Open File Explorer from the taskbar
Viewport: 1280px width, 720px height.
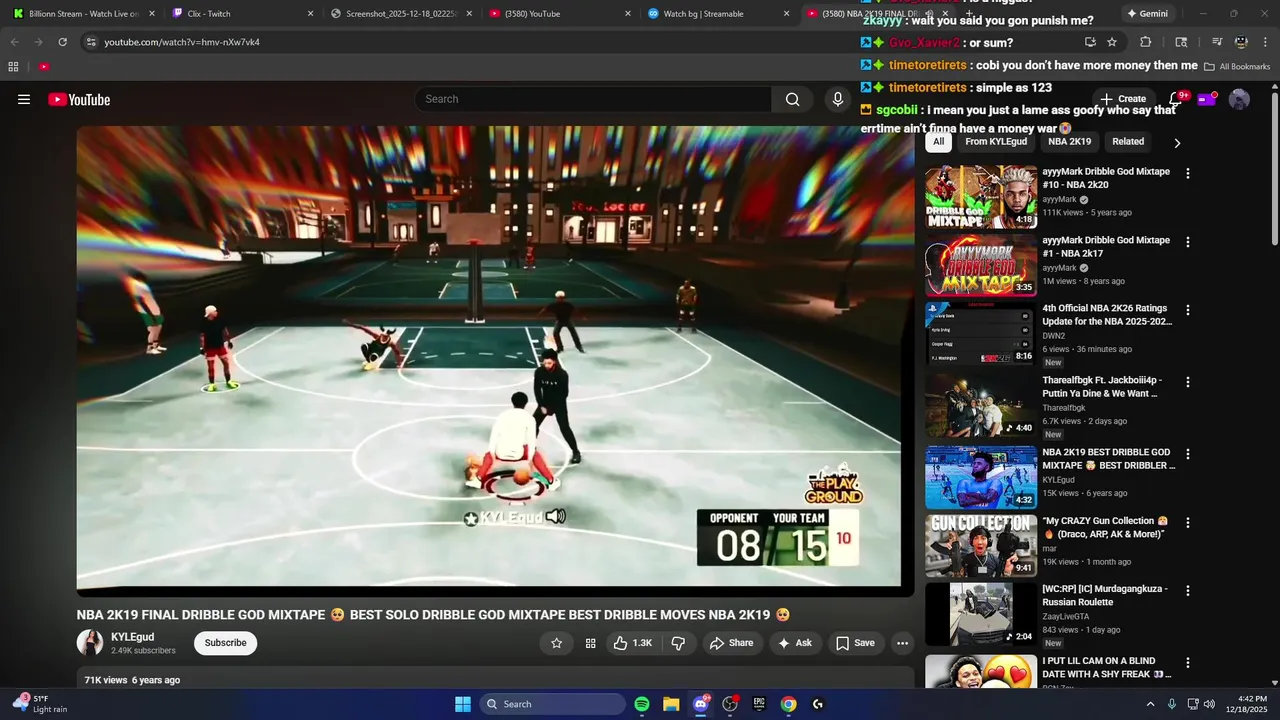671,704
